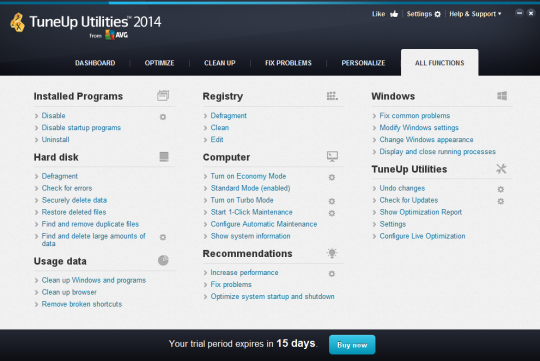The width and height of the screenshot is (540, 361).
Task: Click the Uninstall link
Action: (x=55, y=140)
